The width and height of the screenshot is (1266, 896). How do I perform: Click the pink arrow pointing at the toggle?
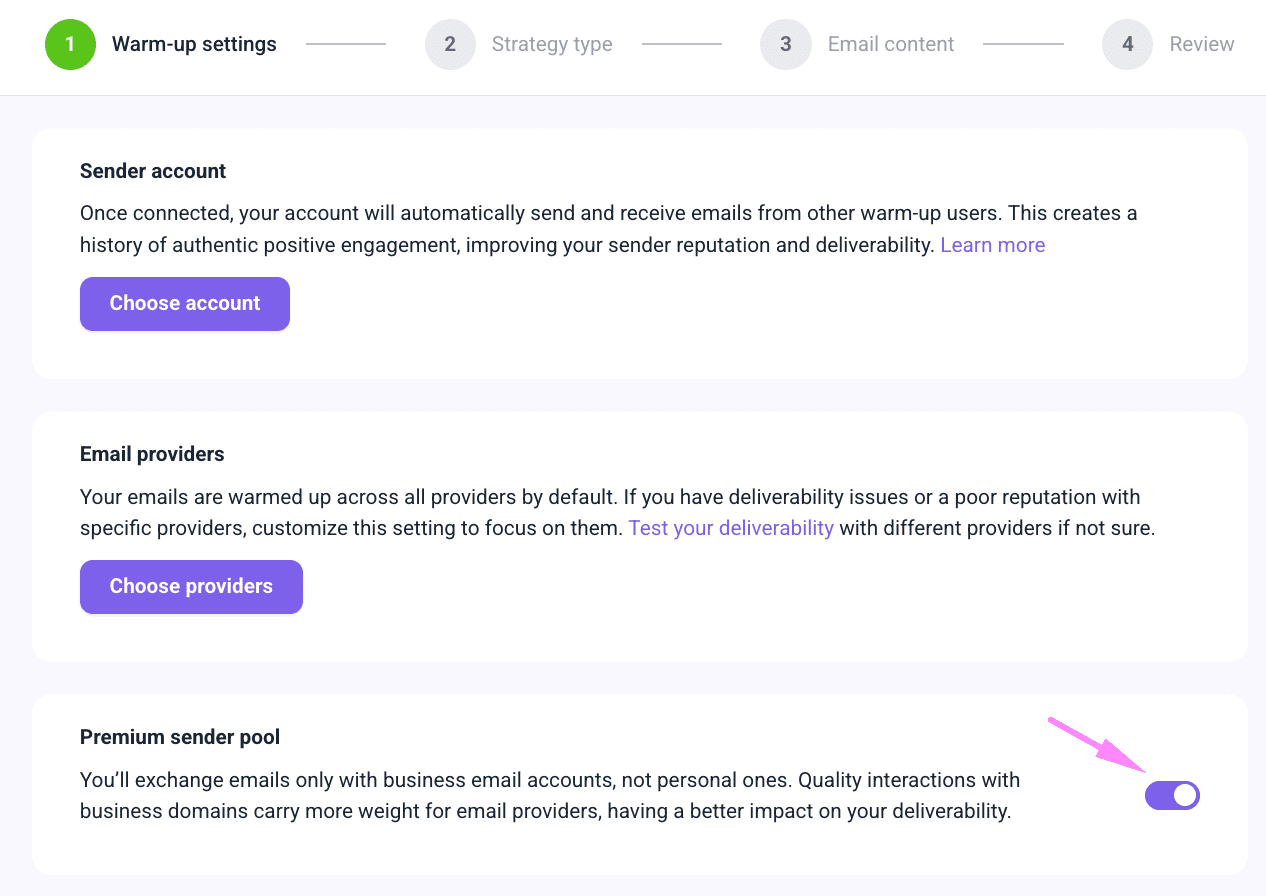coord(1097,744)
